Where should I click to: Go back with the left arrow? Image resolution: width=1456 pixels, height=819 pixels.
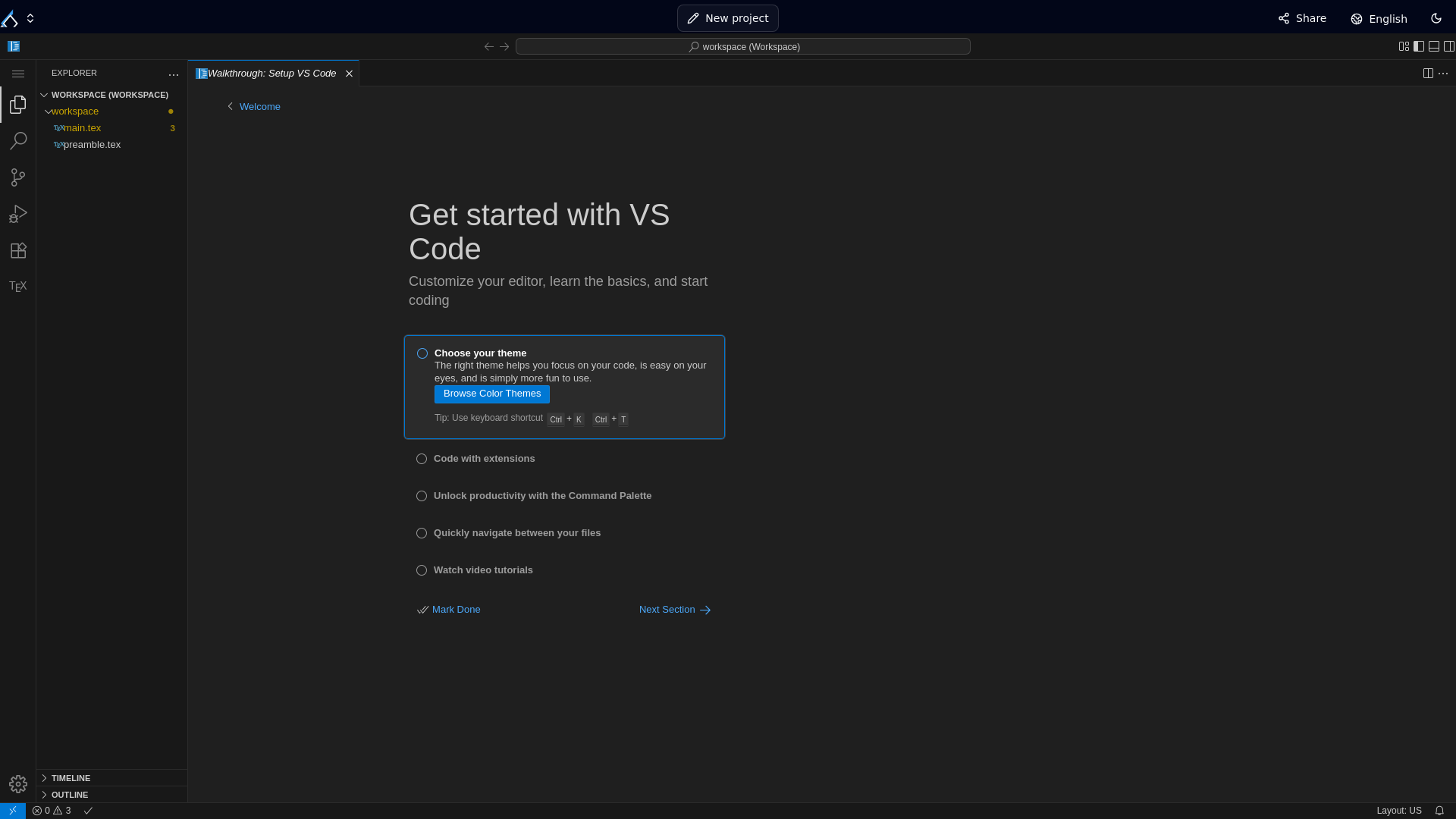[489, 46]
